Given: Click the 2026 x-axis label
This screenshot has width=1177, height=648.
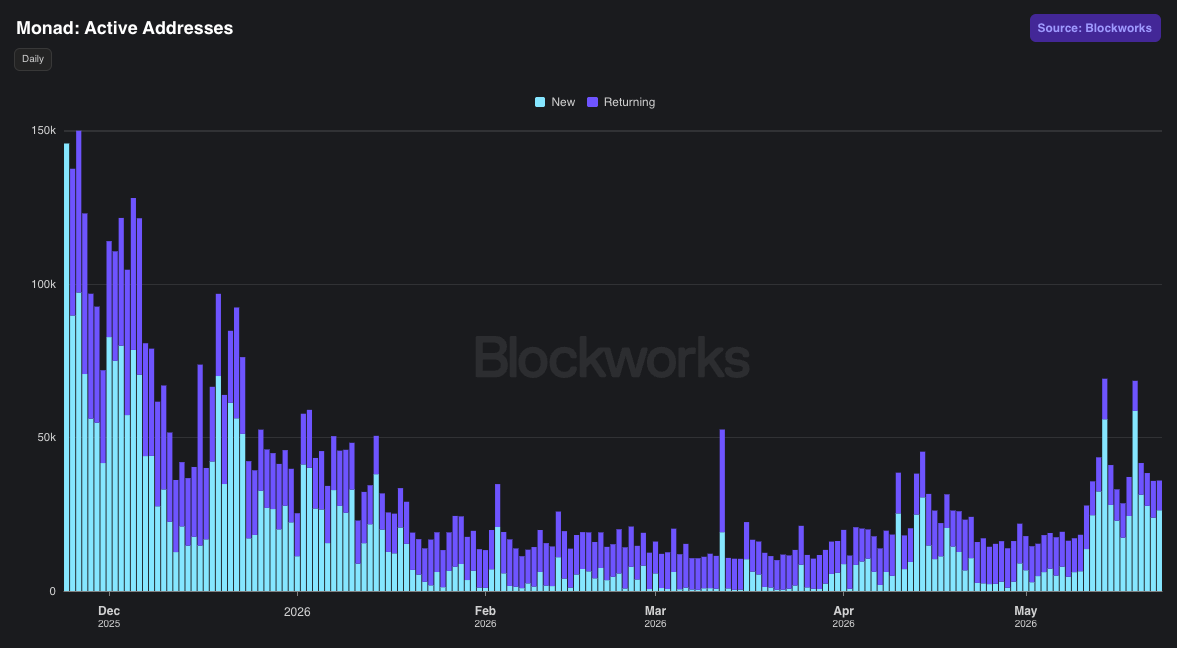Looking at the screenshot, I should point(297,612).
